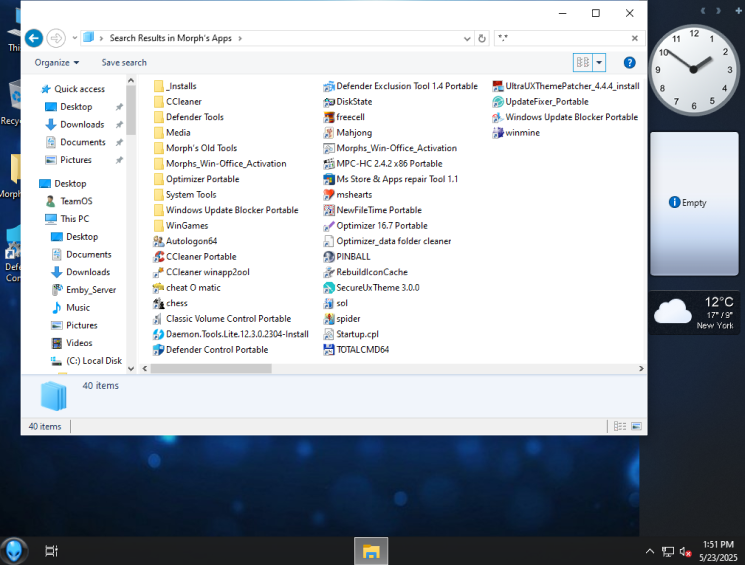The height and width of the screenshot is (565, 745).
Task: Click Save search
Action: [124, 62]
